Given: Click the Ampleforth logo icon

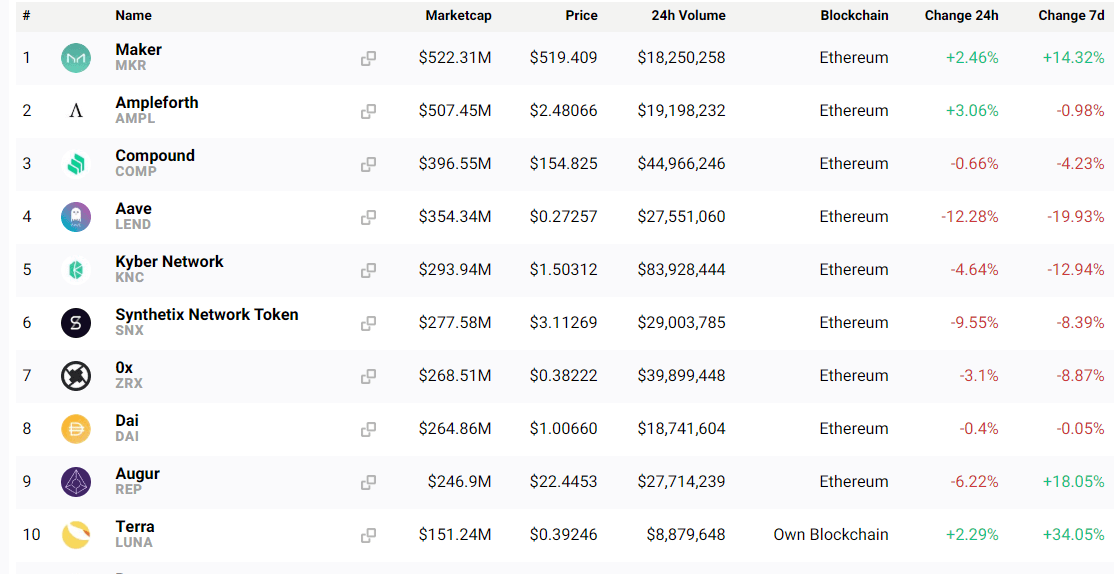Looking at the screenshot, I should (76, 111).
